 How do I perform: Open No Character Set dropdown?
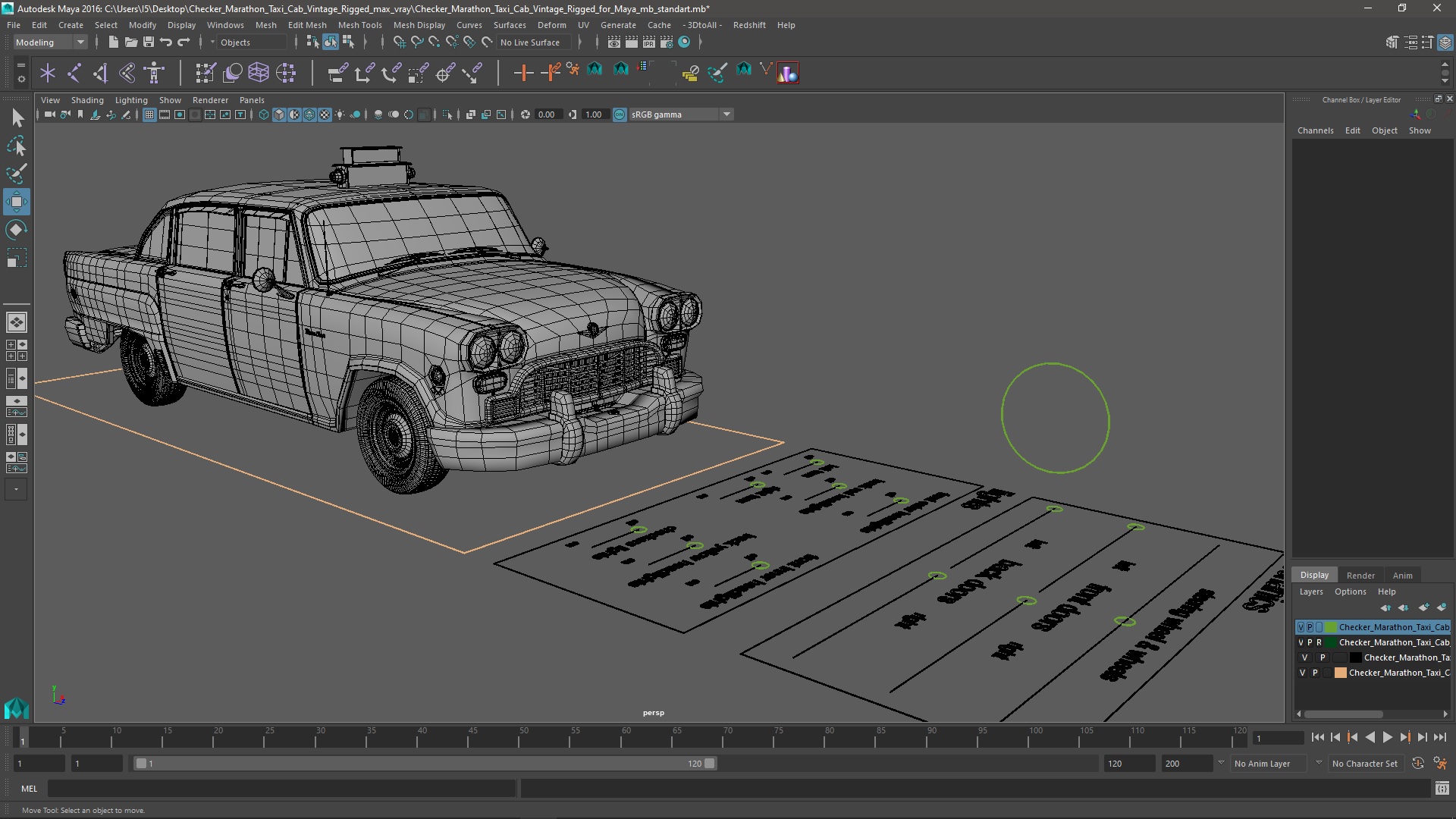[x=1366, y=764]
